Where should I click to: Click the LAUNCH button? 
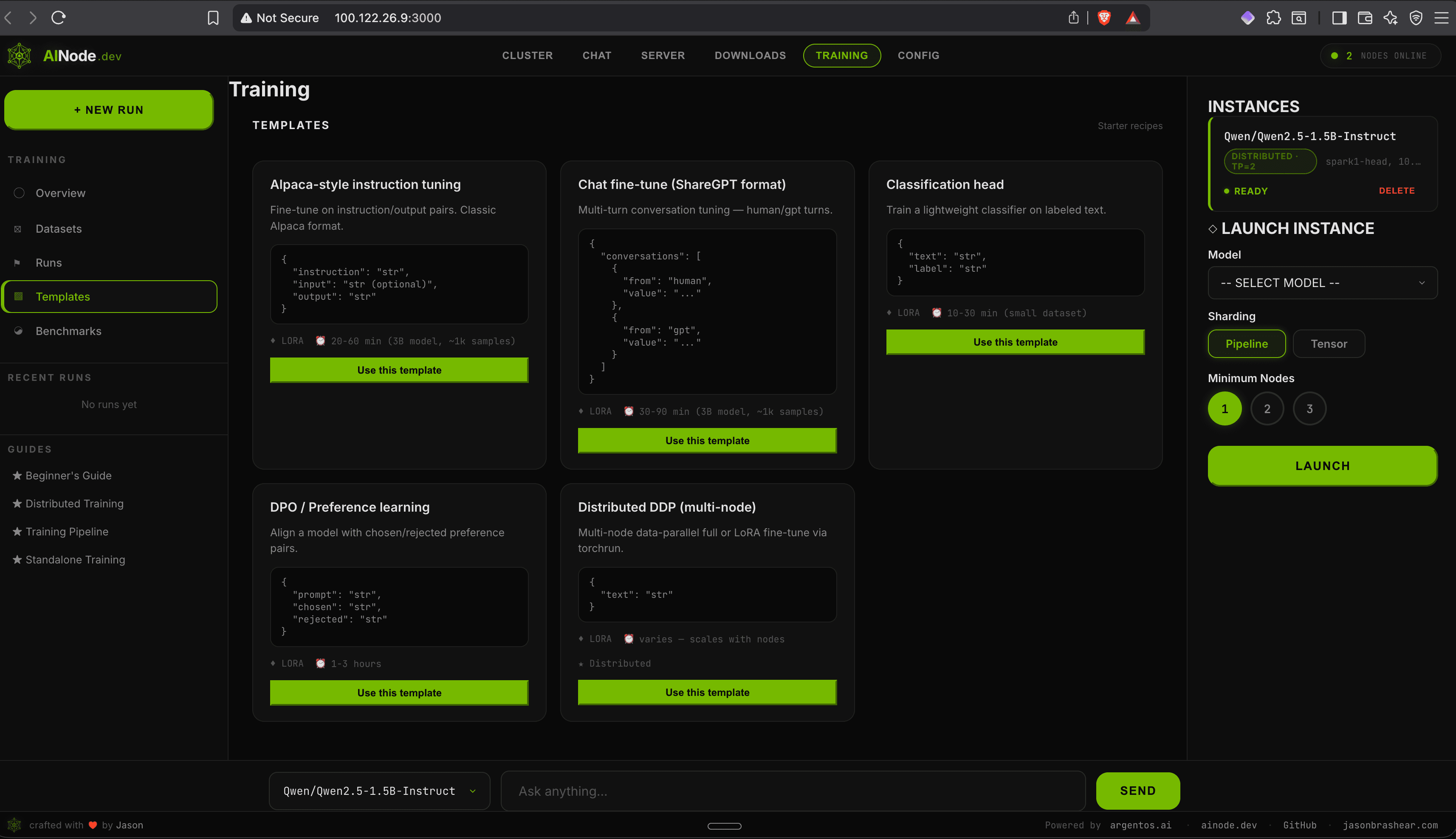coord(1322,466)
